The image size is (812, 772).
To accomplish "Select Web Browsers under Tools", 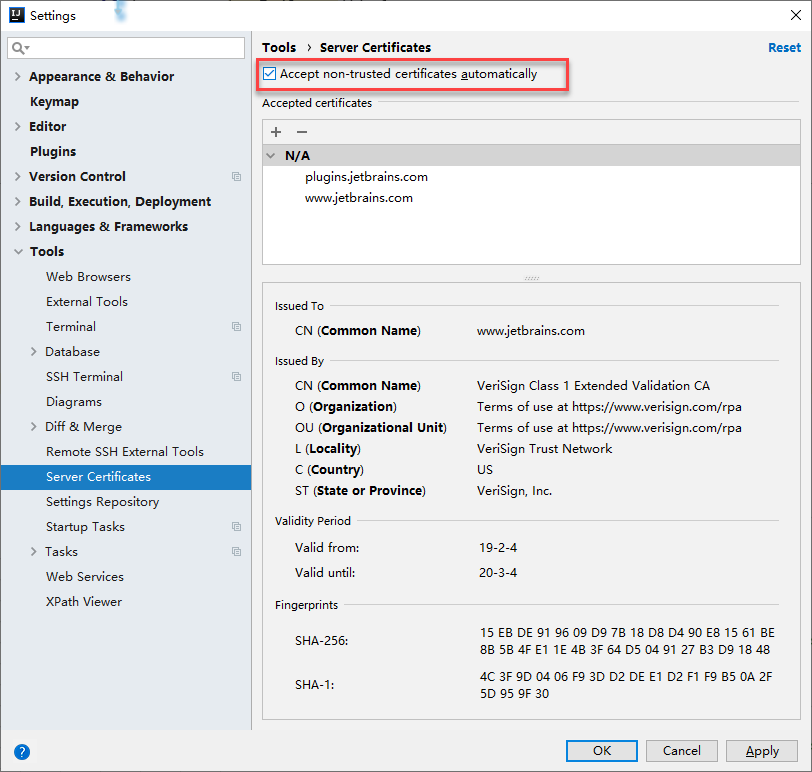I will pyautogui.click(x=88, y=276).
